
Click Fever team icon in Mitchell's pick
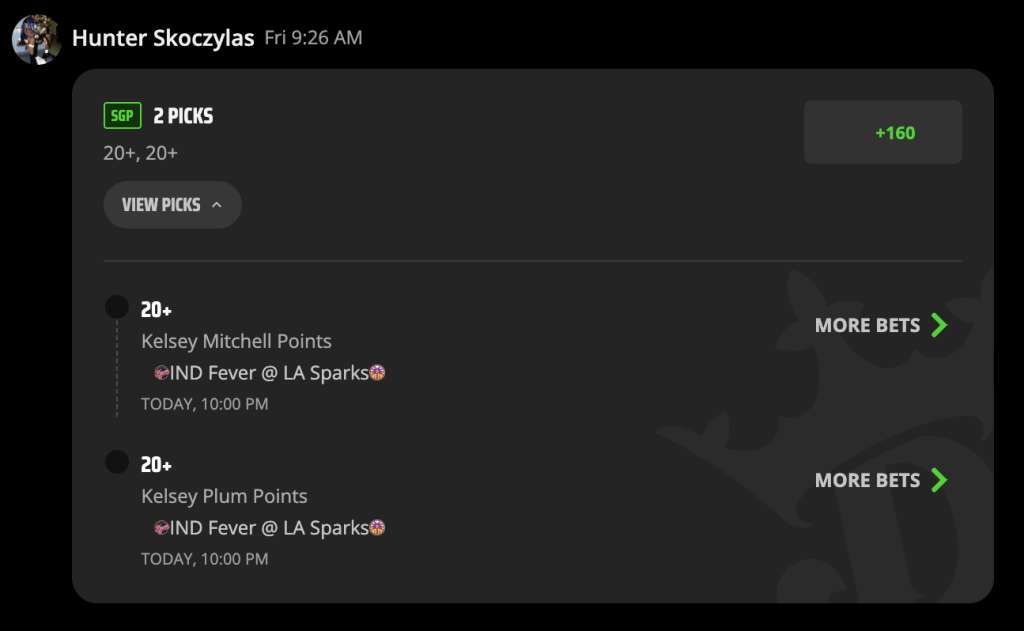point(162,374)
